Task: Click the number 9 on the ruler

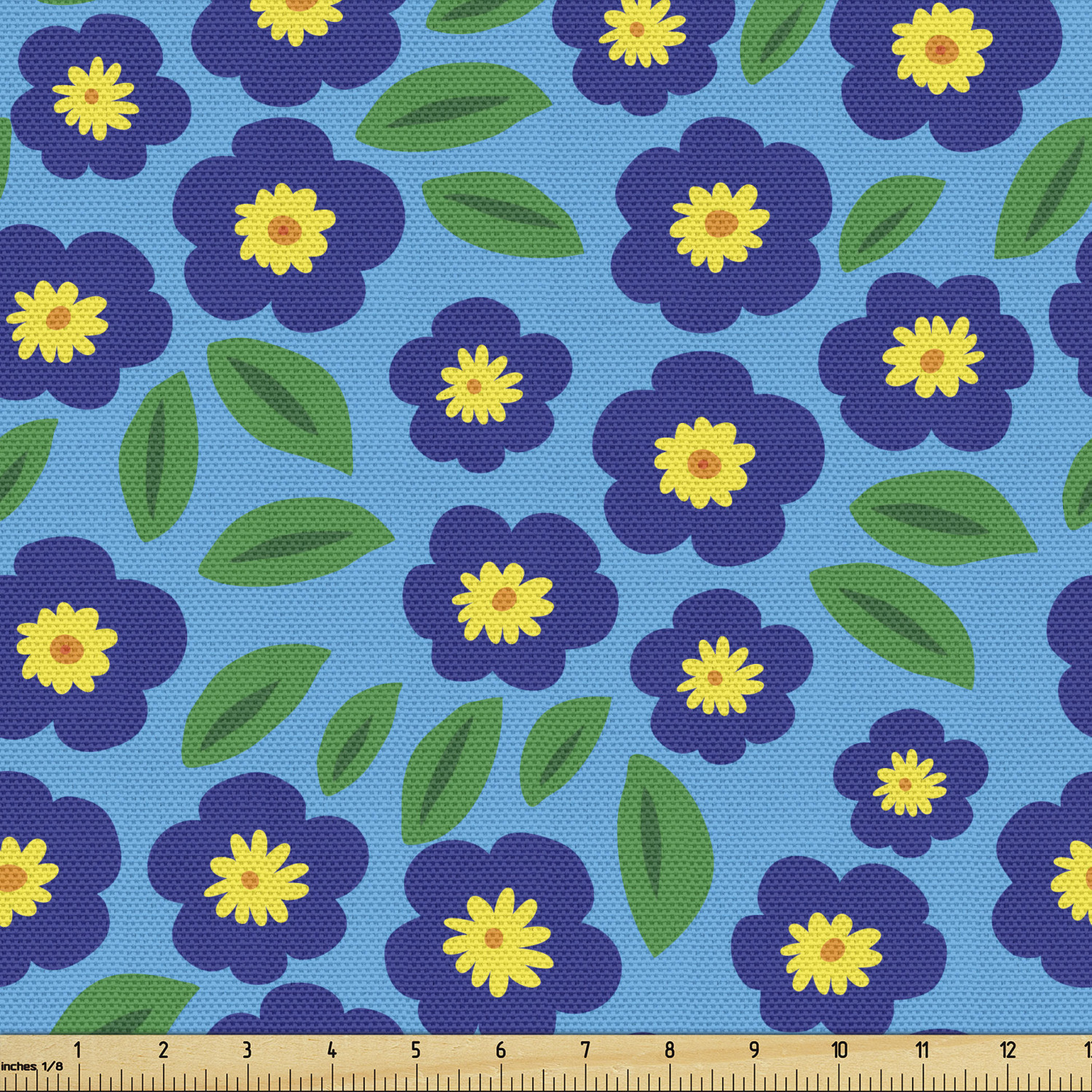Action: (755, 1050)
